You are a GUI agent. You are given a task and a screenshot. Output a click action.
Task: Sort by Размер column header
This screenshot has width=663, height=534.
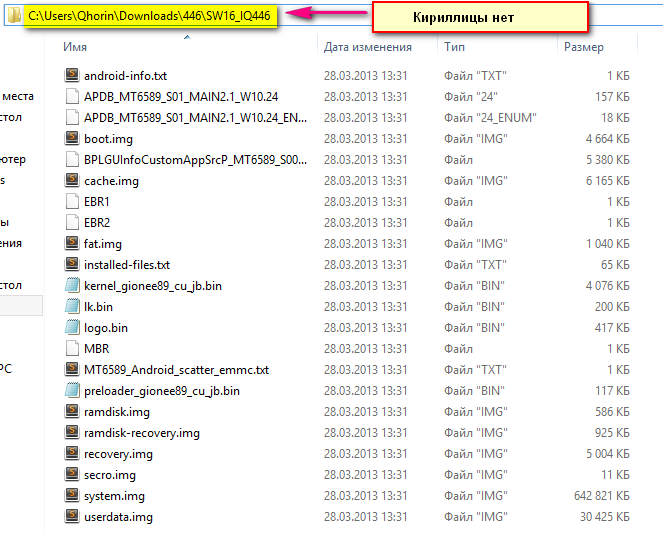583,47
